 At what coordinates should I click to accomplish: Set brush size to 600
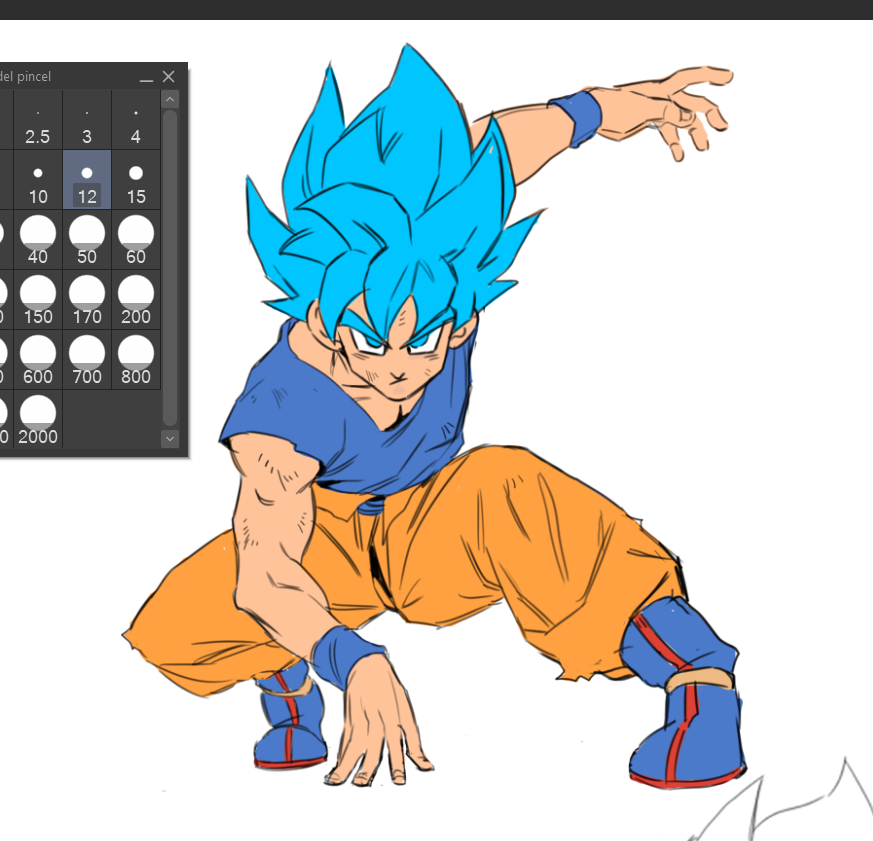(x=38, y=360)
